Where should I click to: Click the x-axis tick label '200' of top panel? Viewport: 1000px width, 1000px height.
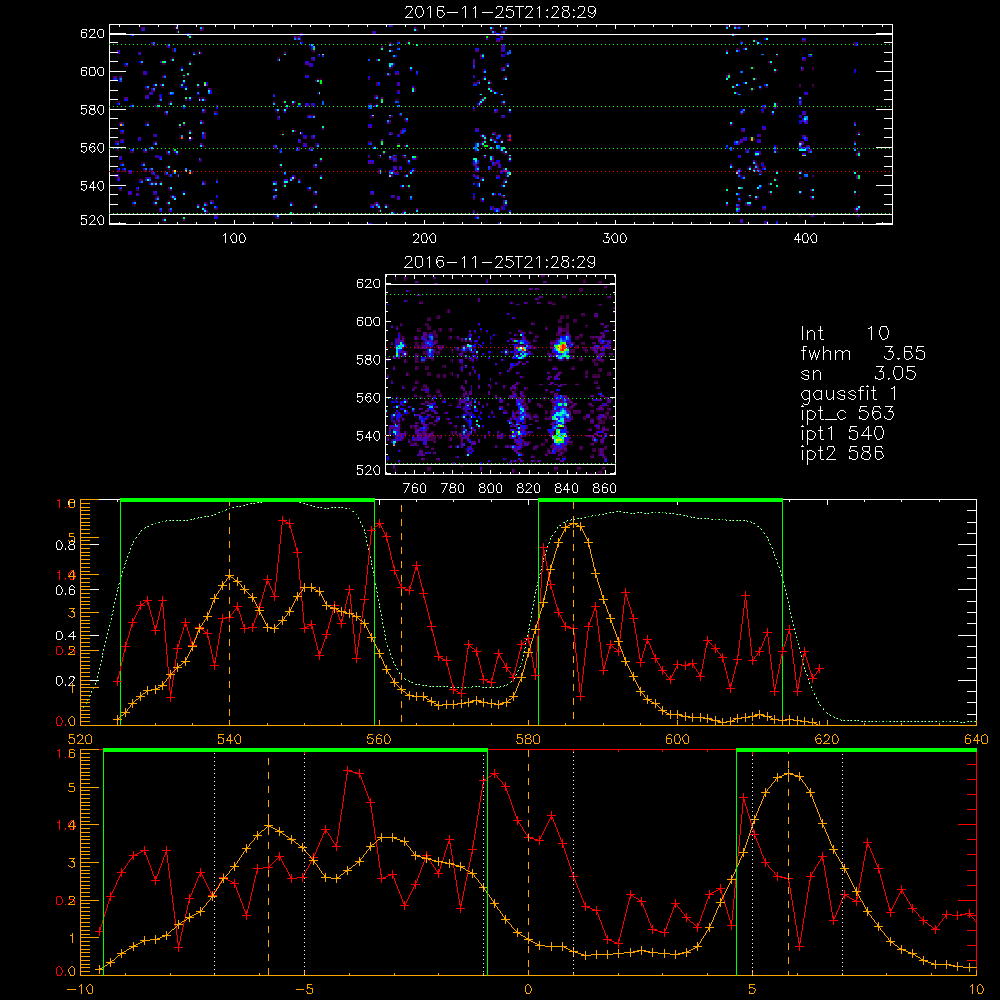click(424, 239)
